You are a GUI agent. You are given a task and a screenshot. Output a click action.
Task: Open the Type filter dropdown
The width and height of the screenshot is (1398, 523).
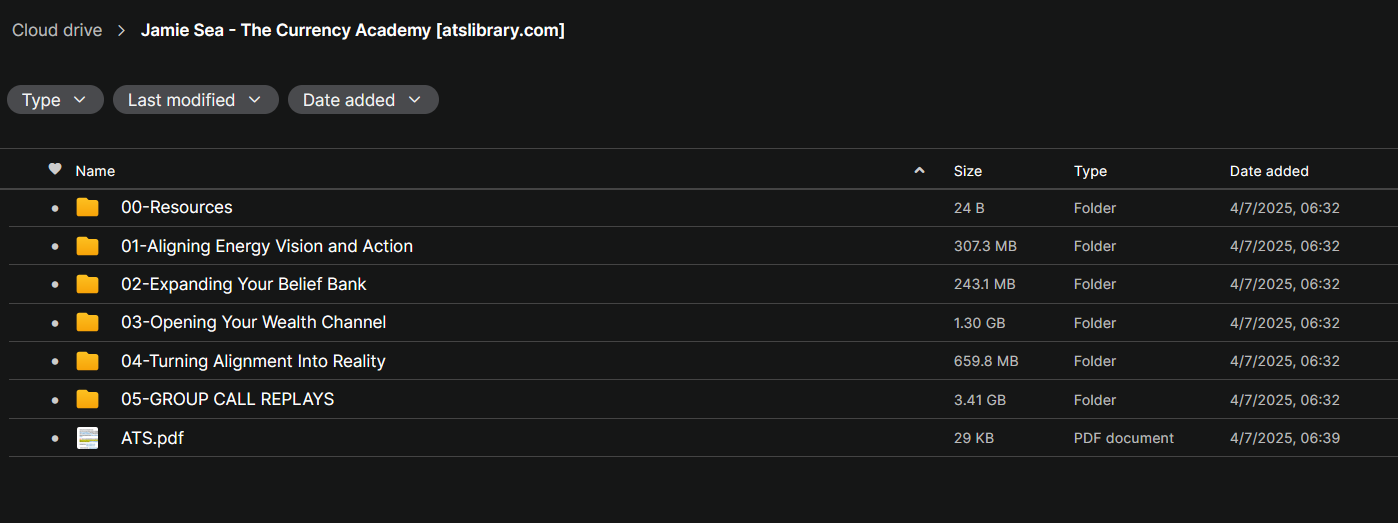click(x=55, y=100)
